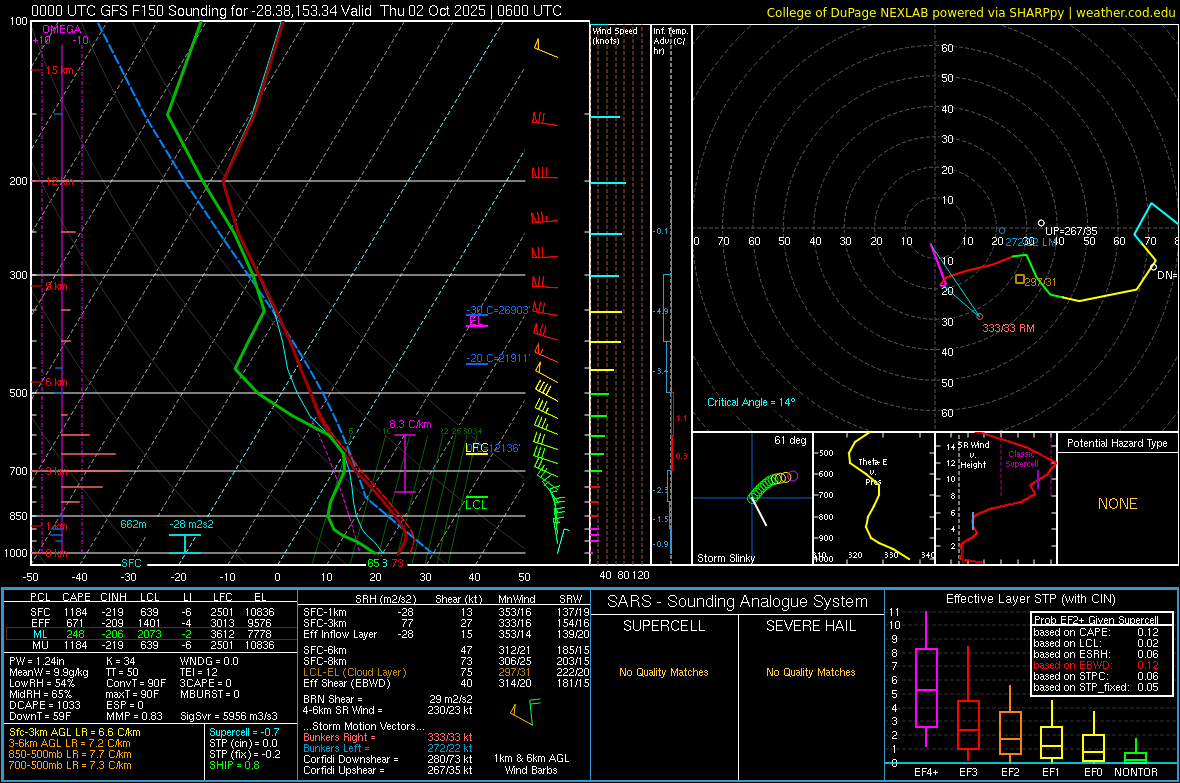The width and height of the screenshot is (1180, 783).
Task: Click the 1km and 6km wind barb icon
Action: click(525, 711)
